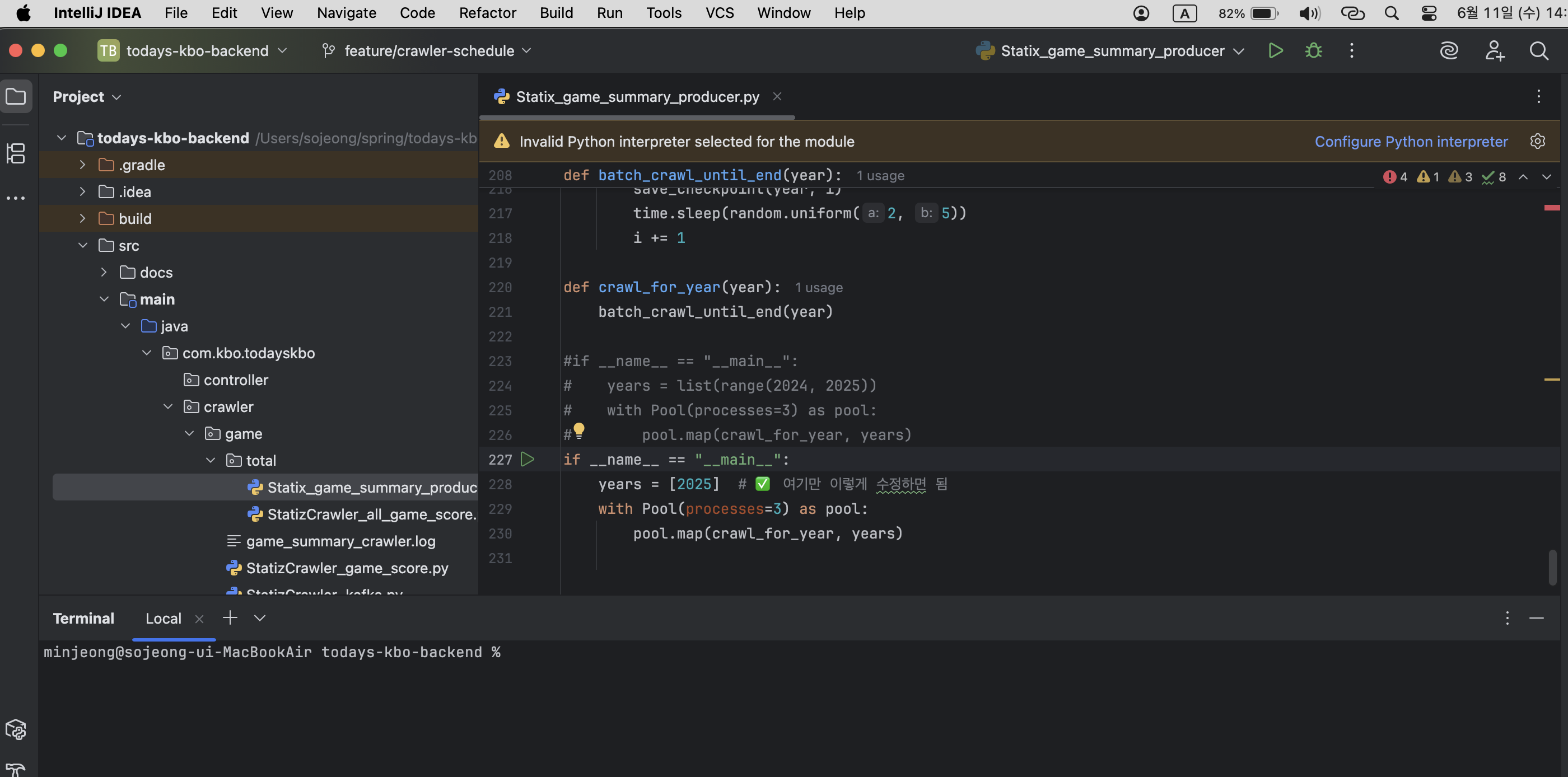Click the editor vertical scrollbar thumb

tap(1552, 567)
